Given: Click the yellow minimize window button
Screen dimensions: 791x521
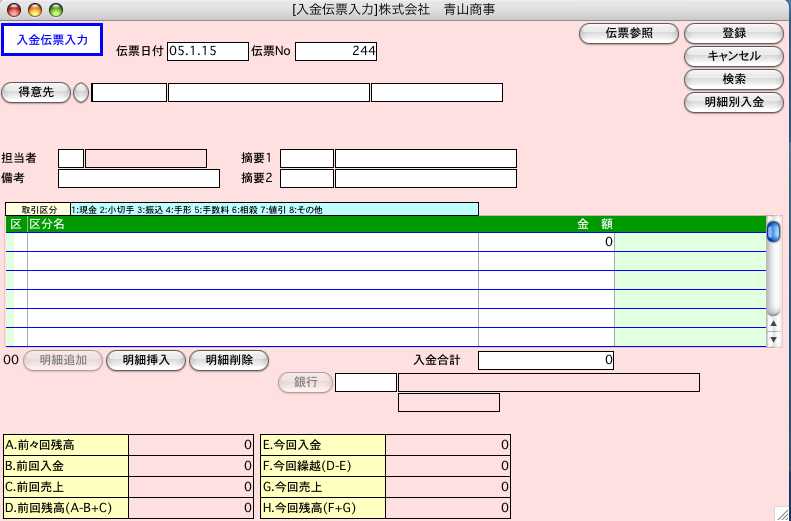Looking at the screenshot, I should coord(34,10).
